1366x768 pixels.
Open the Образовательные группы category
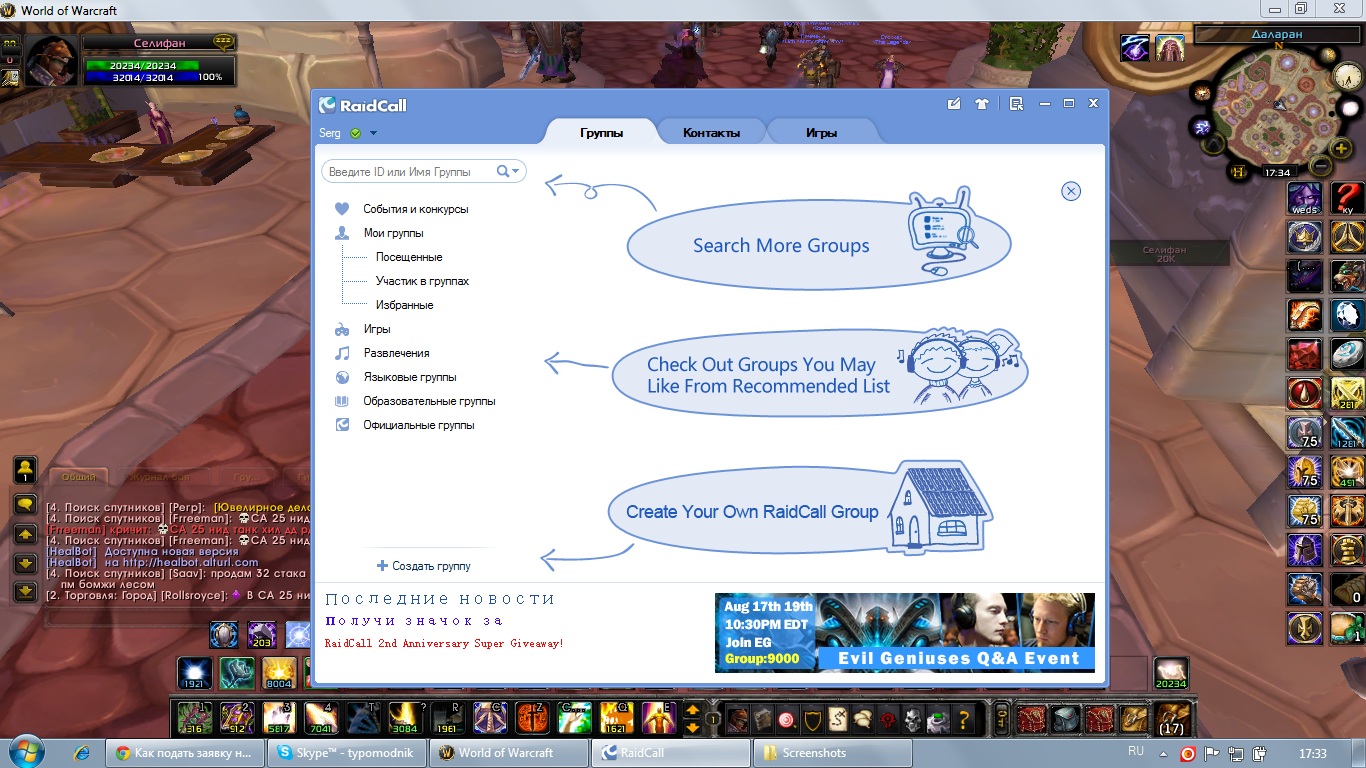[429, 401]
